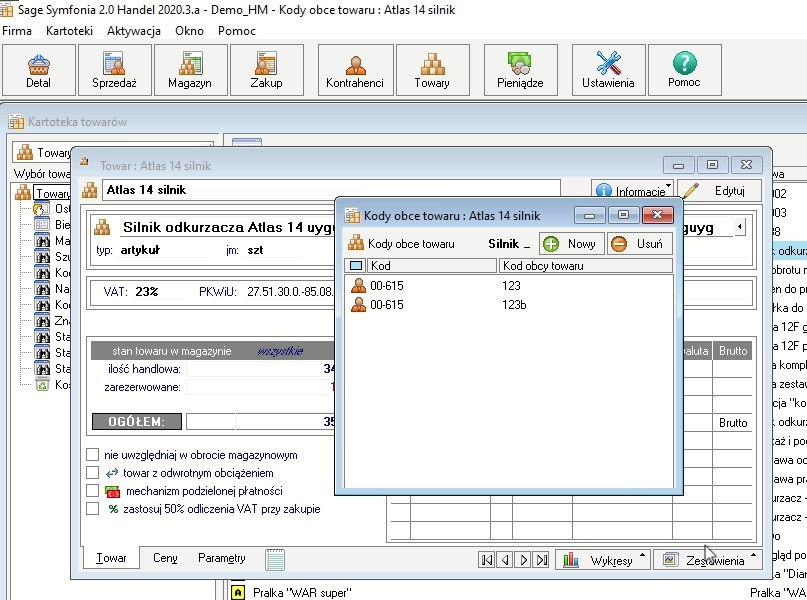807x600 pixels.
Task: Enable 'zastosuj 50% odliczenia VAT przy zakupie'
Action: [x=93, y=509]
